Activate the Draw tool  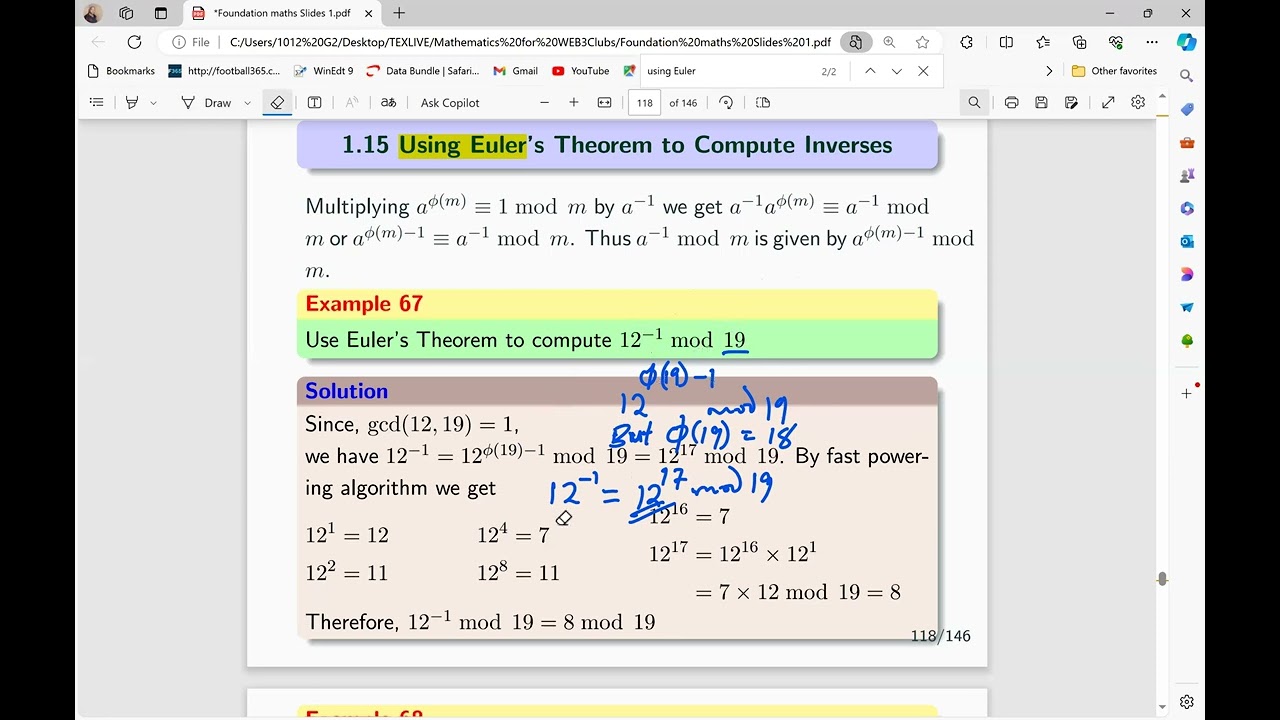coord(206,102)
